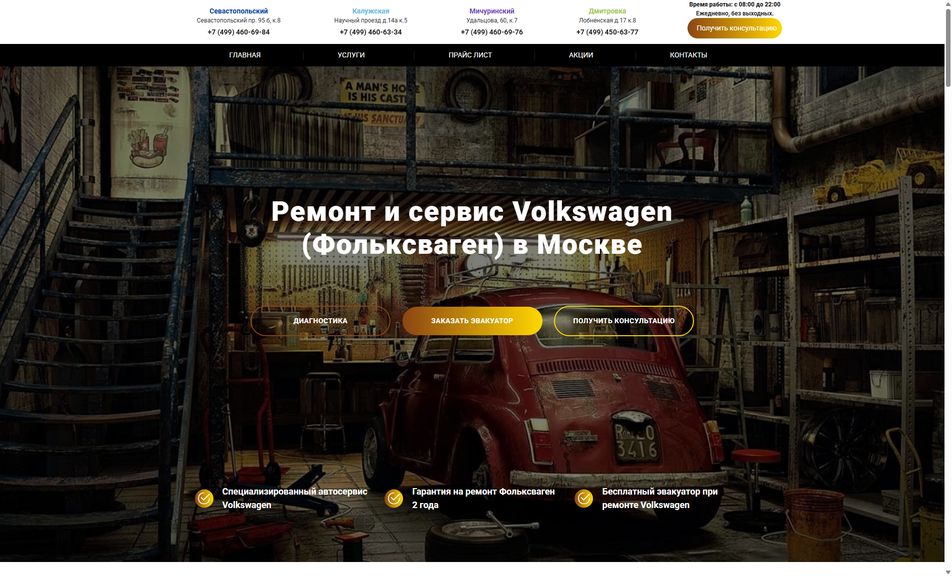Click the header Получить консультацию button
The height and width of the screenshot is (576, 952).
point(735,28)
